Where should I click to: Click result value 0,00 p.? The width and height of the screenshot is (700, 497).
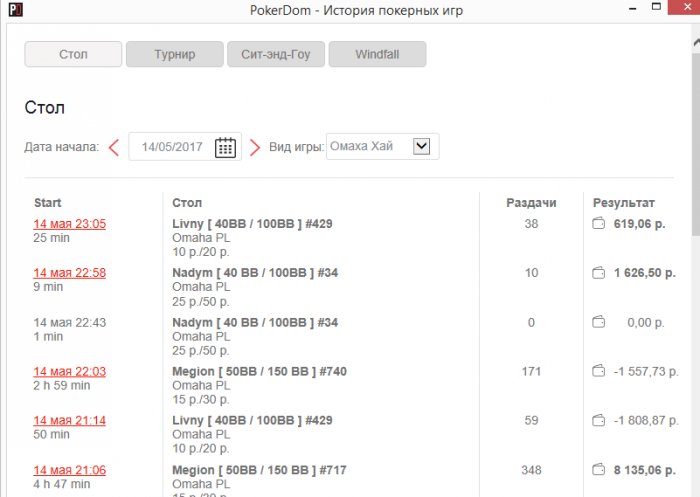click(646, 322)
